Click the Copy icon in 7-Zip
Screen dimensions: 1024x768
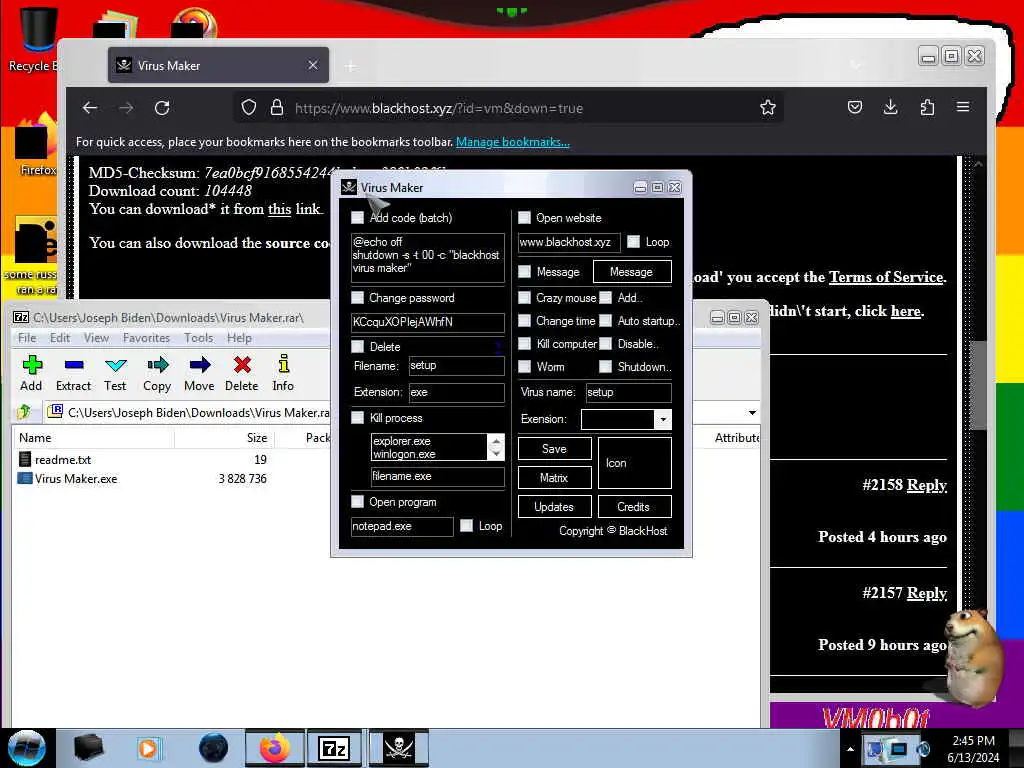[x=157, y=373]
